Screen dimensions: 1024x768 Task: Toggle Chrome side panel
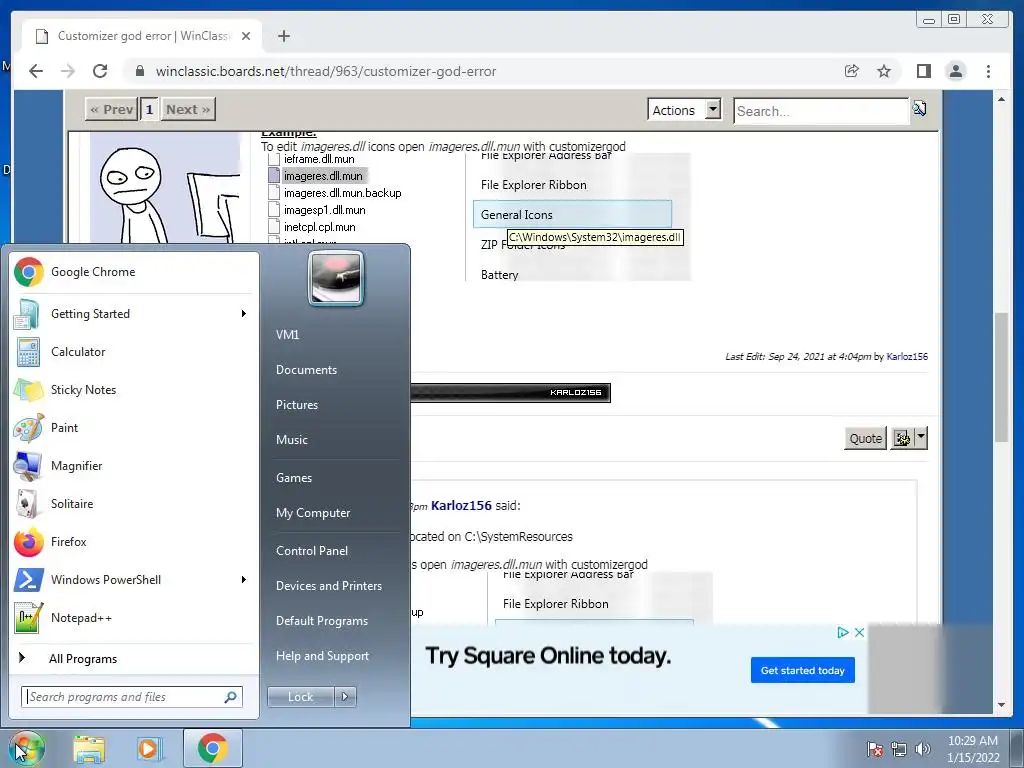[x=923, y=71]
